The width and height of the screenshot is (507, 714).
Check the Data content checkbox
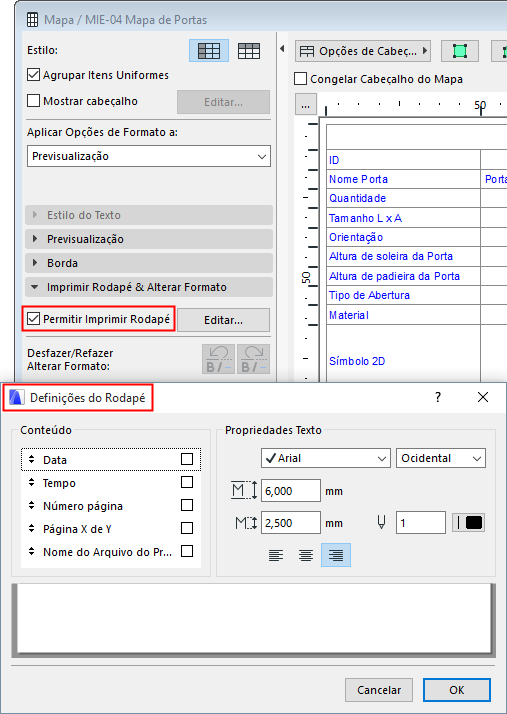coord(187,459)
